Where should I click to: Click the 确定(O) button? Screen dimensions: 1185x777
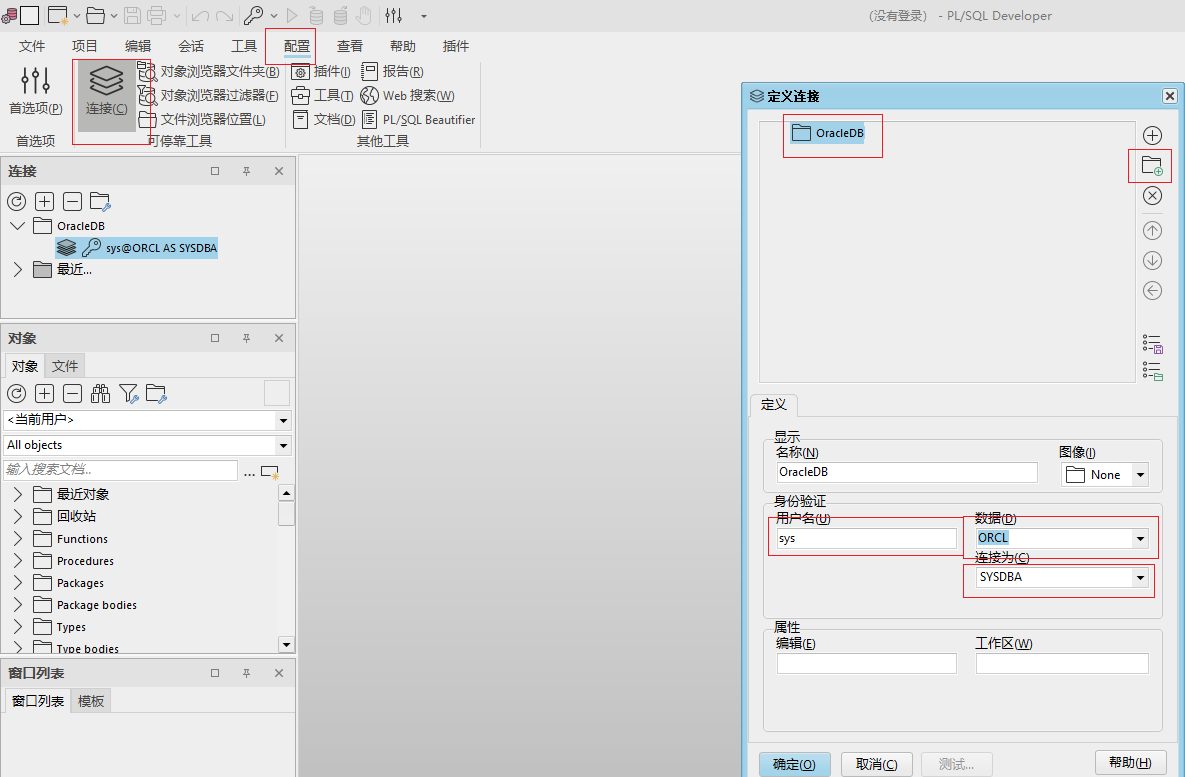click(x=794, y=764)
